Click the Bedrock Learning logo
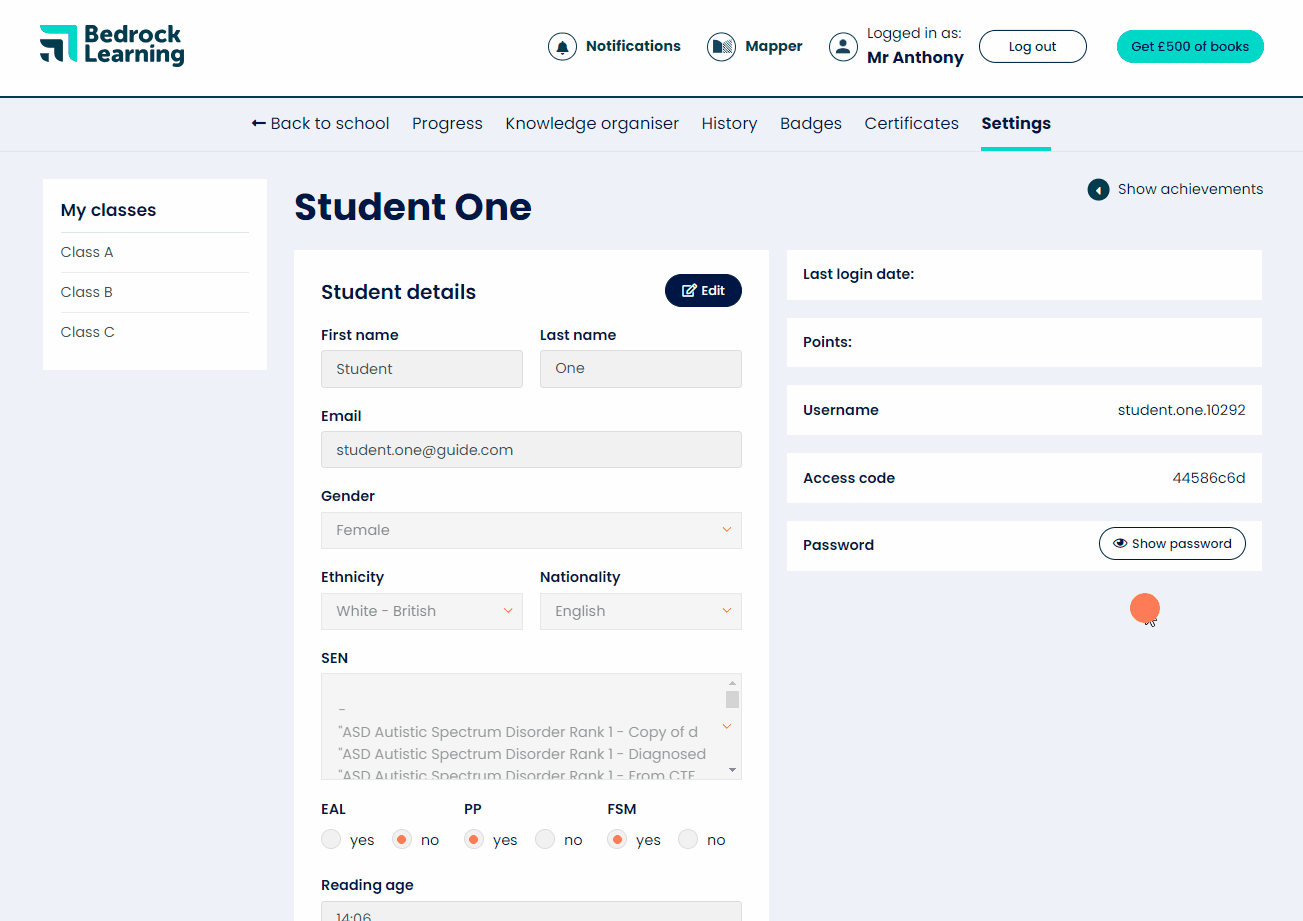1303x921 pixels. coord(110,45)
